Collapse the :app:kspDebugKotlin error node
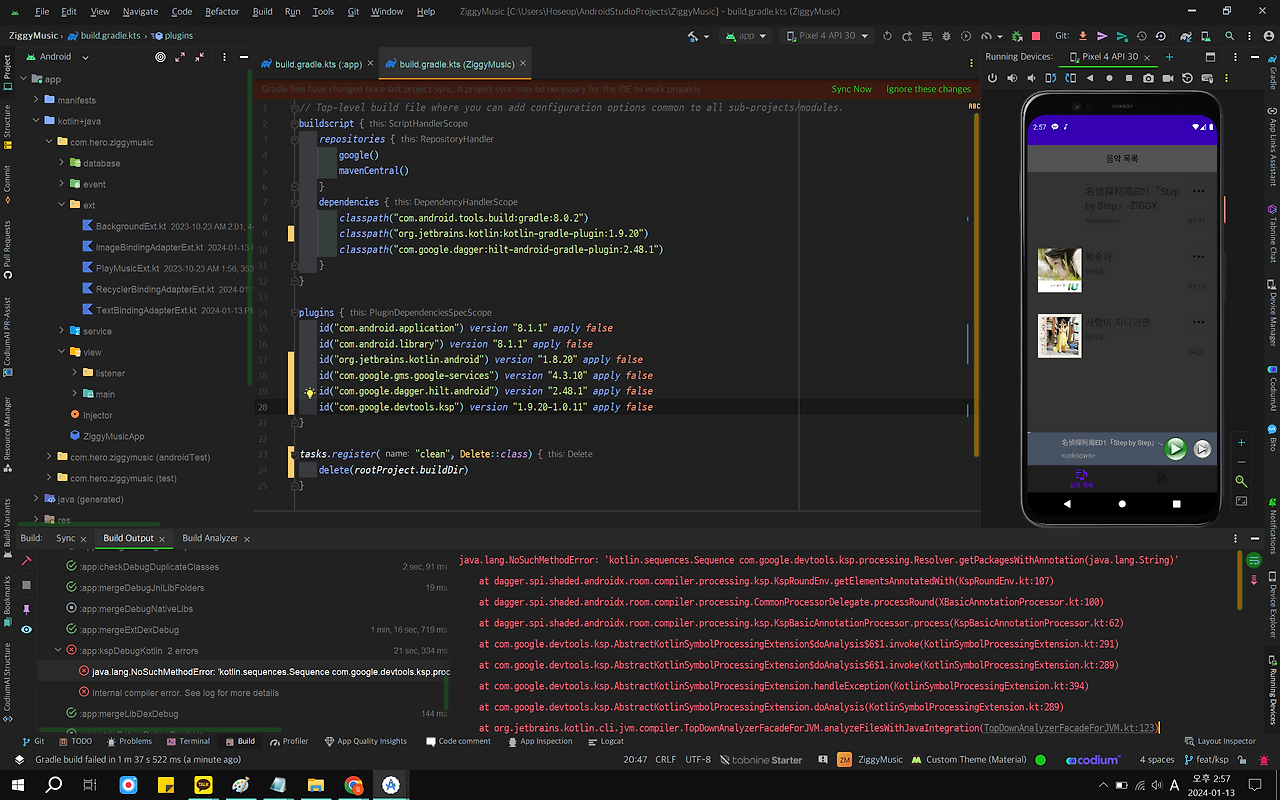This screenshot has height=800, width=1280. [59, 650]
